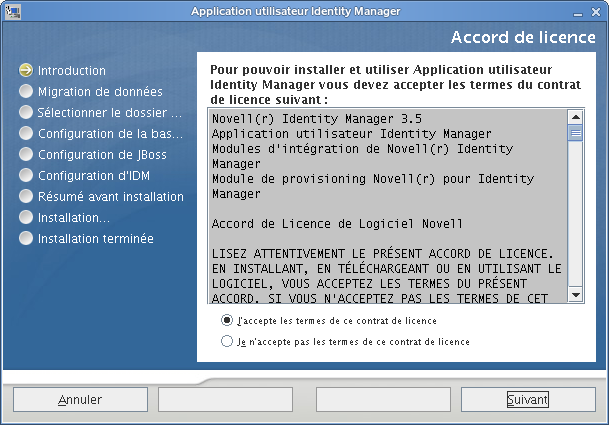Click the Sélectionner le dossier step bullet
Image resolution: width=609 pixels, height=425 pixels.
(25, 113)
